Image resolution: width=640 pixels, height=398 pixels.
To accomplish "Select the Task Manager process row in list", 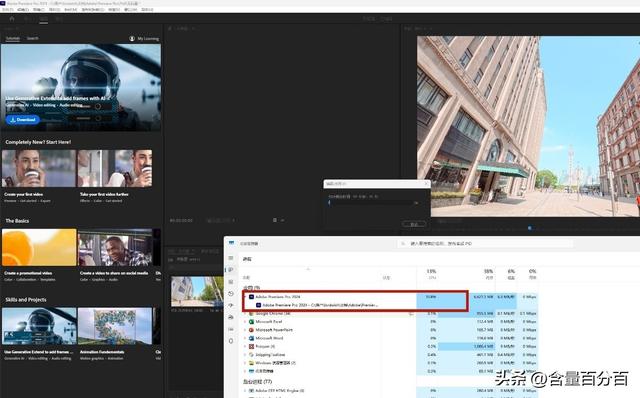I will click(390, 371).
